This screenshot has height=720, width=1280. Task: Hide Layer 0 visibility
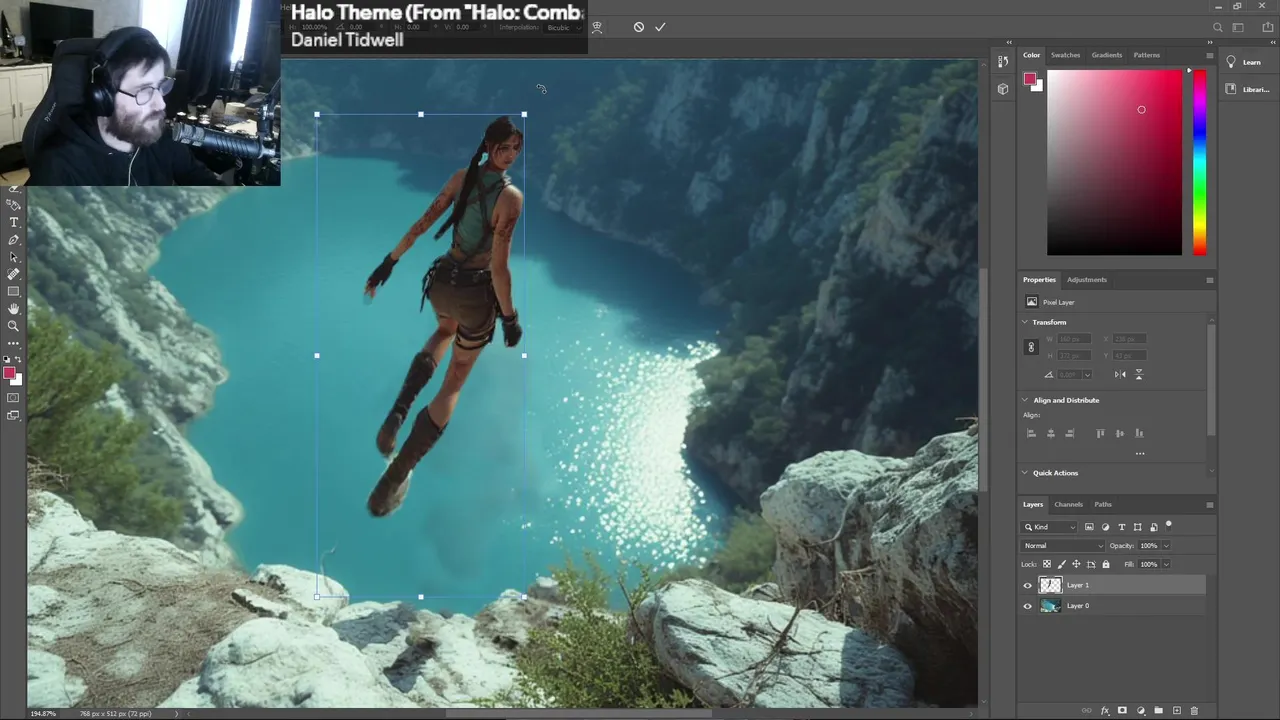1027,606
